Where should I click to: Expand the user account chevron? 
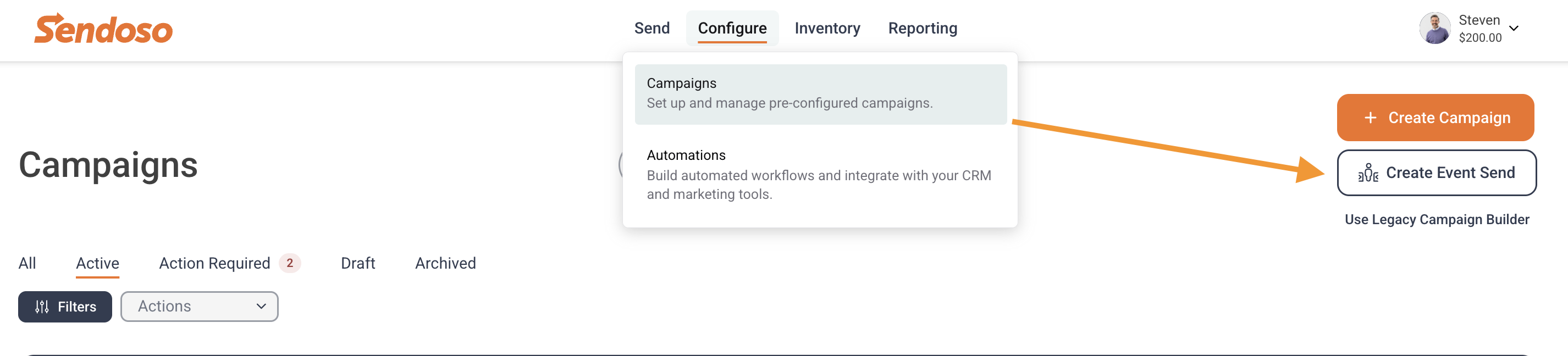pos(1514,29)
